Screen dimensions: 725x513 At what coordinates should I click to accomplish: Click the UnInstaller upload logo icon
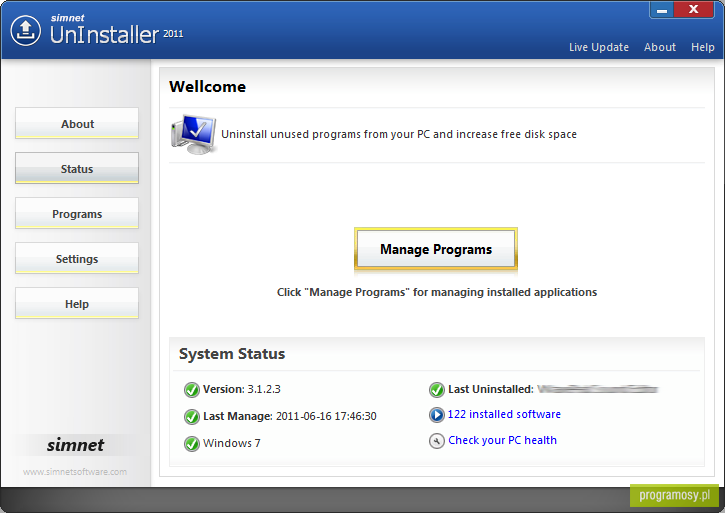(x=25, y=31)
